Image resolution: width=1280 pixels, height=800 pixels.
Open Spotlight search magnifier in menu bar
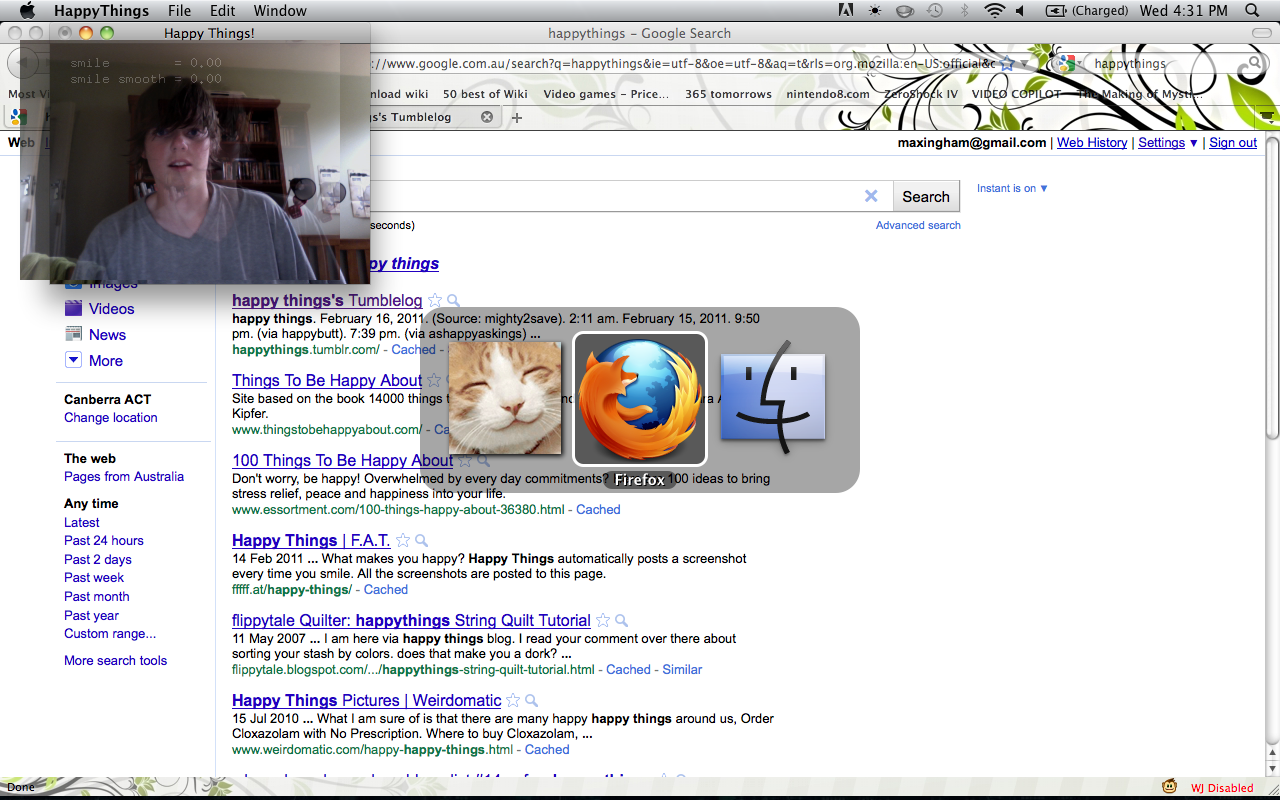coord(1252,11)
